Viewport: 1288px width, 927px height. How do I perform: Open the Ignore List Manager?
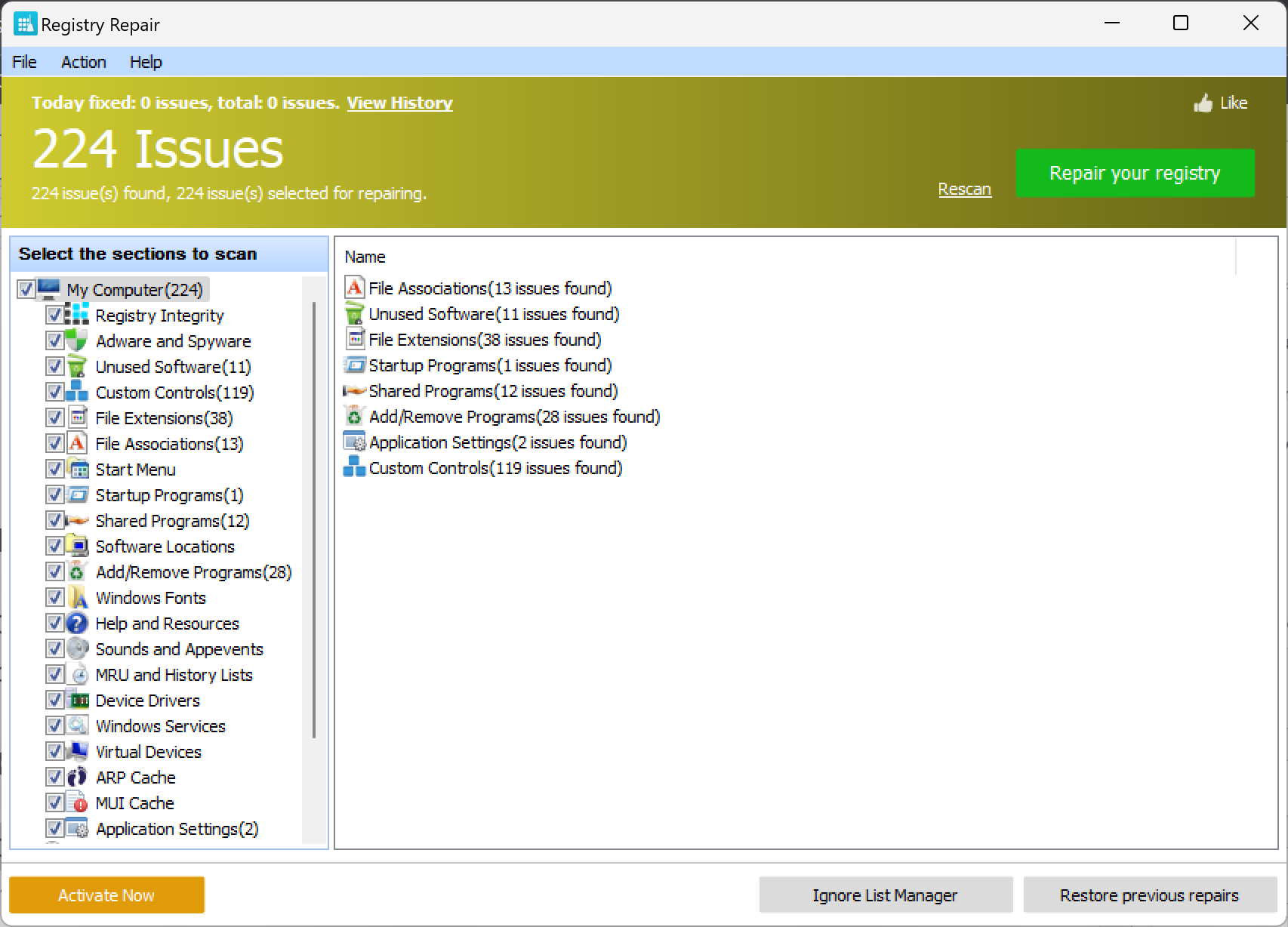pos(885,895)
